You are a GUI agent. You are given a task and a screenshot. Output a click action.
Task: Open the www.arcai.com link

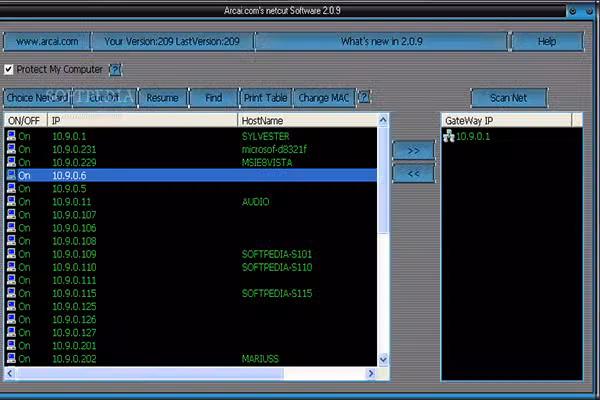[x=46, y=42]
